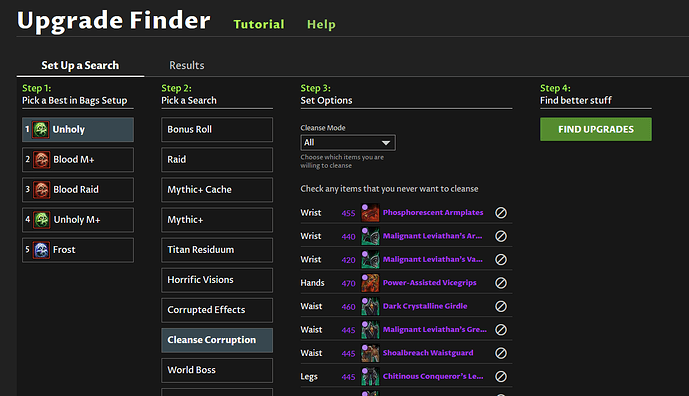The height and width of the screenshot is (396, 689).
Task: Click the Blood M+ spec icon
Action: point(41,160)
